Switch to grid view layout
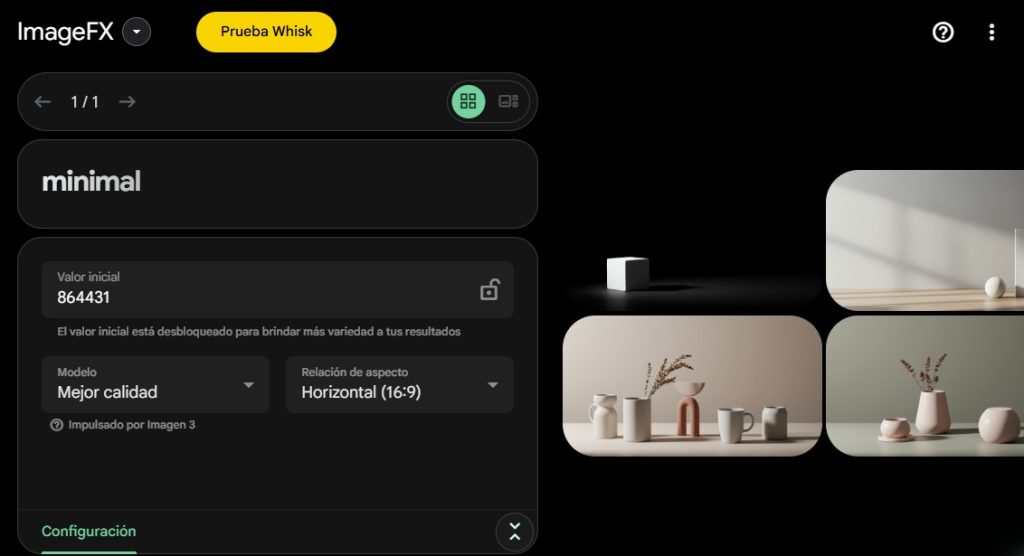 pyautogui.click(x=468, y=101)
